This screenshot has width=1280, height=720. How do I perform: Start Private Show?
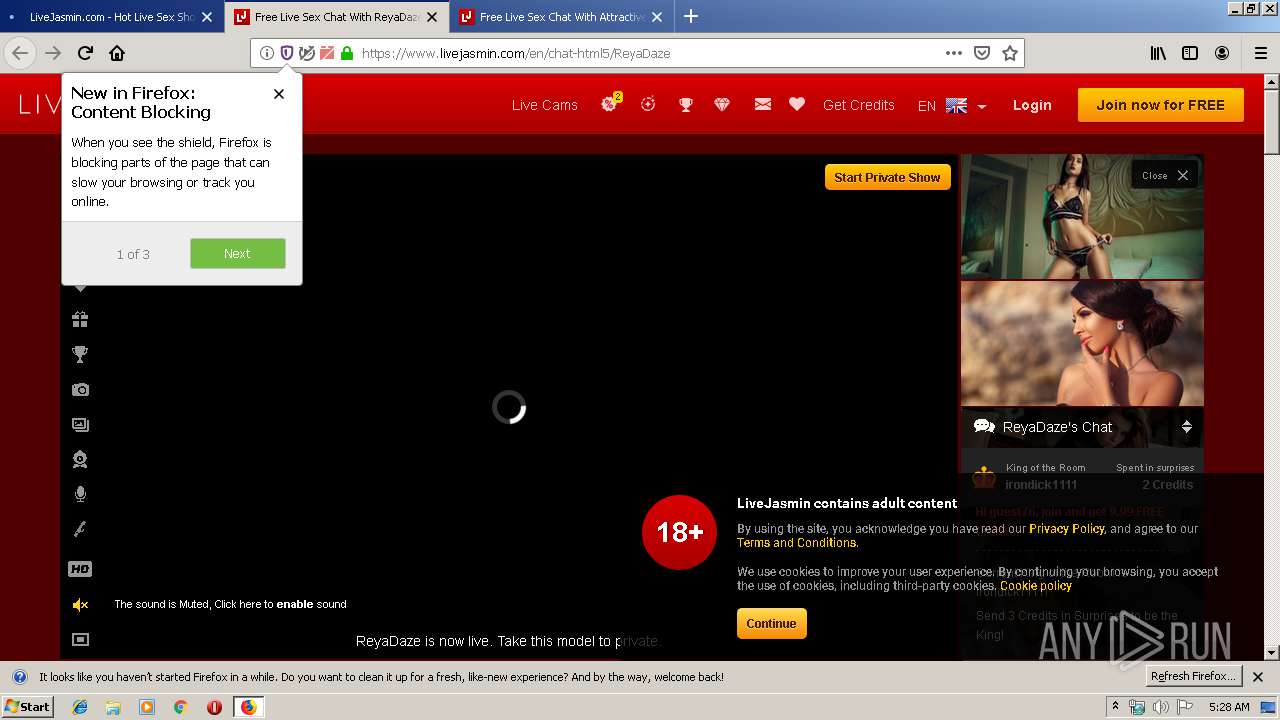[887, 177]
